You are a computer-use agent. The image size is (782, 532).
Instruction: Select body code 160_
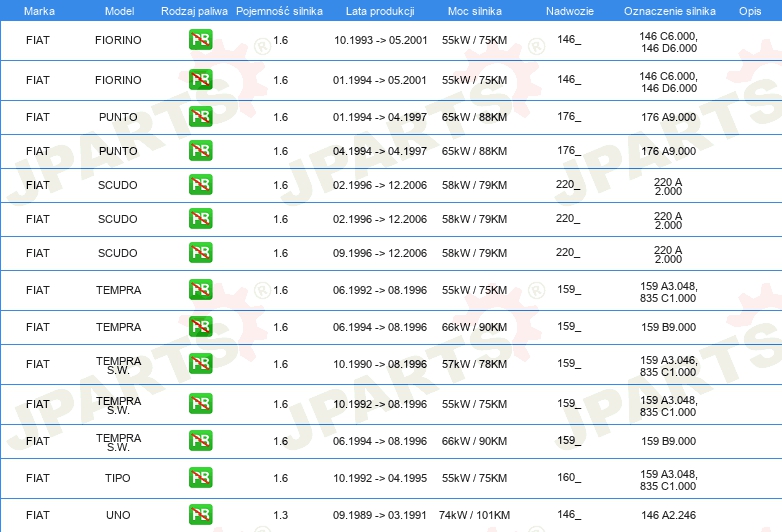[569, 478]
